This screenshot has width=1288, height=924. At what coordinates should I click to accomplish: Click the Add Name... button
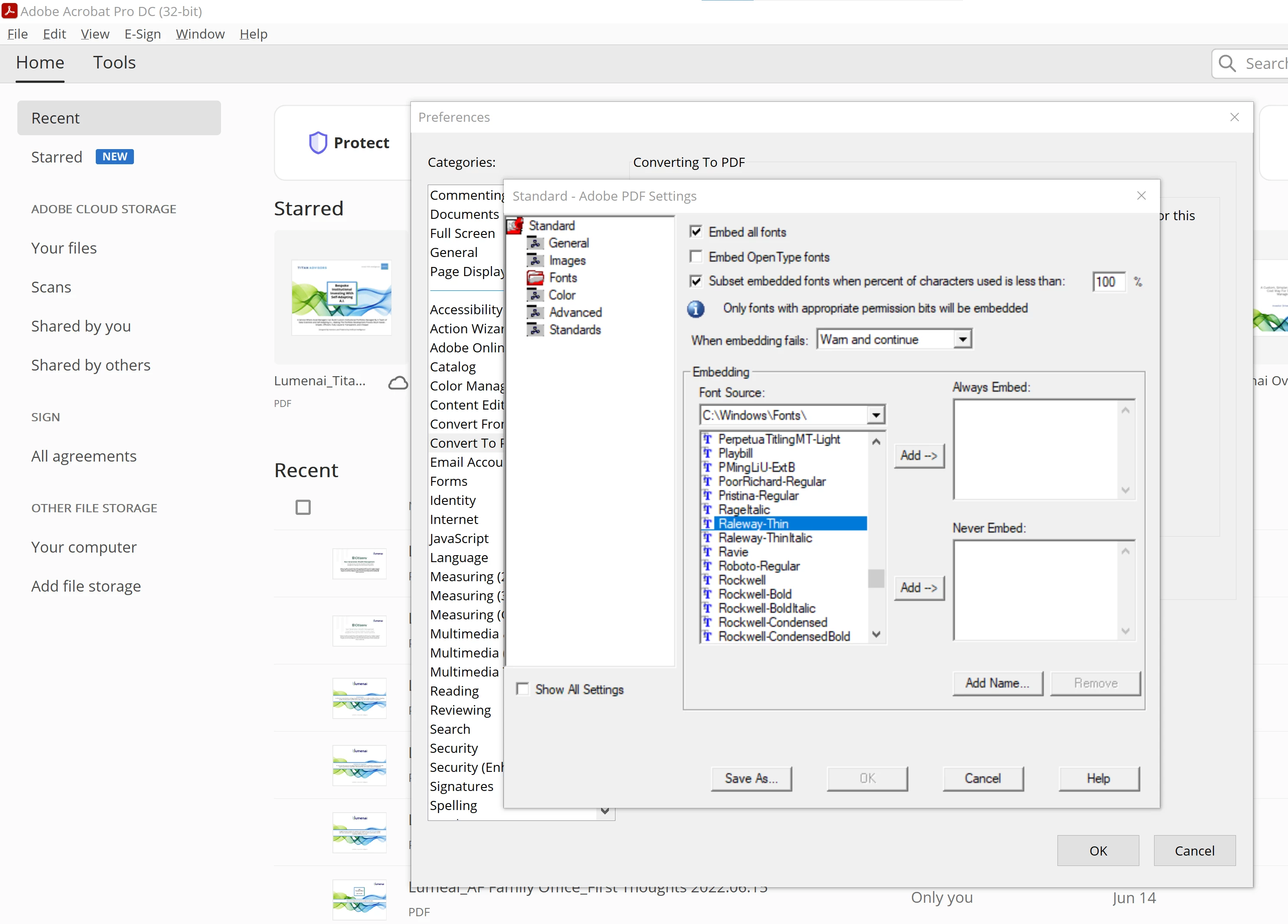click(x=997, y=683)
